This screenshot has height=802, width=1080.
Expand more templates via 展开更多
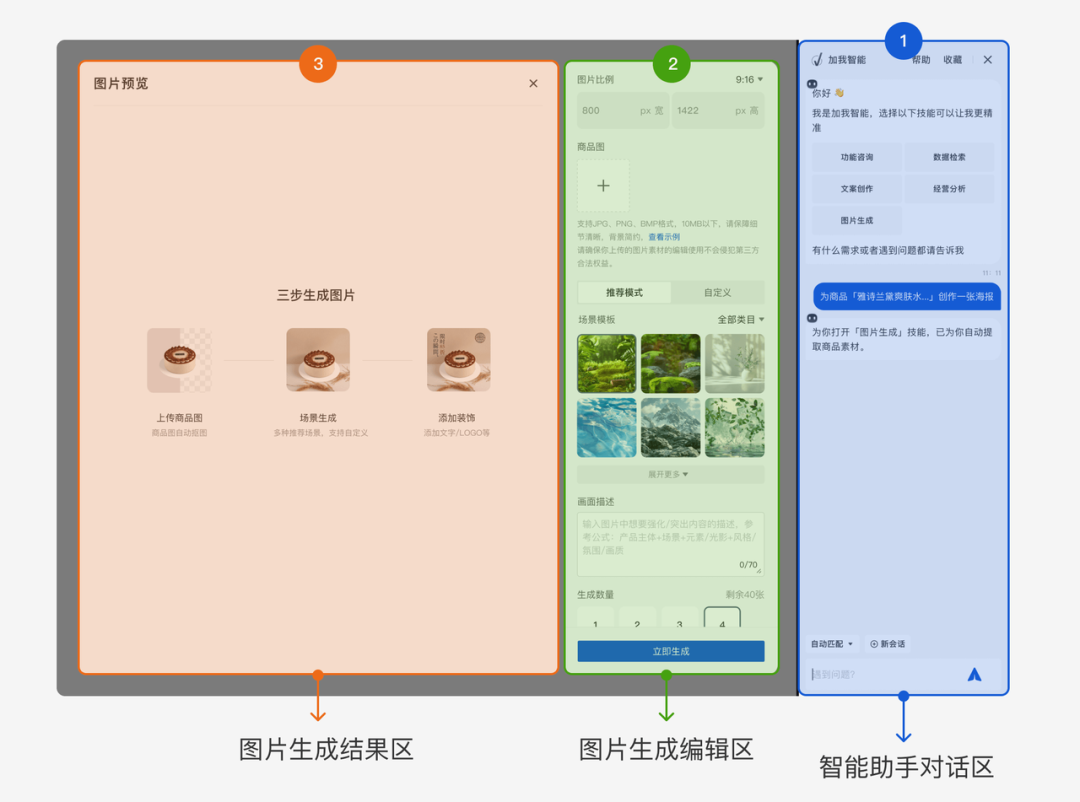coord(670,474)
